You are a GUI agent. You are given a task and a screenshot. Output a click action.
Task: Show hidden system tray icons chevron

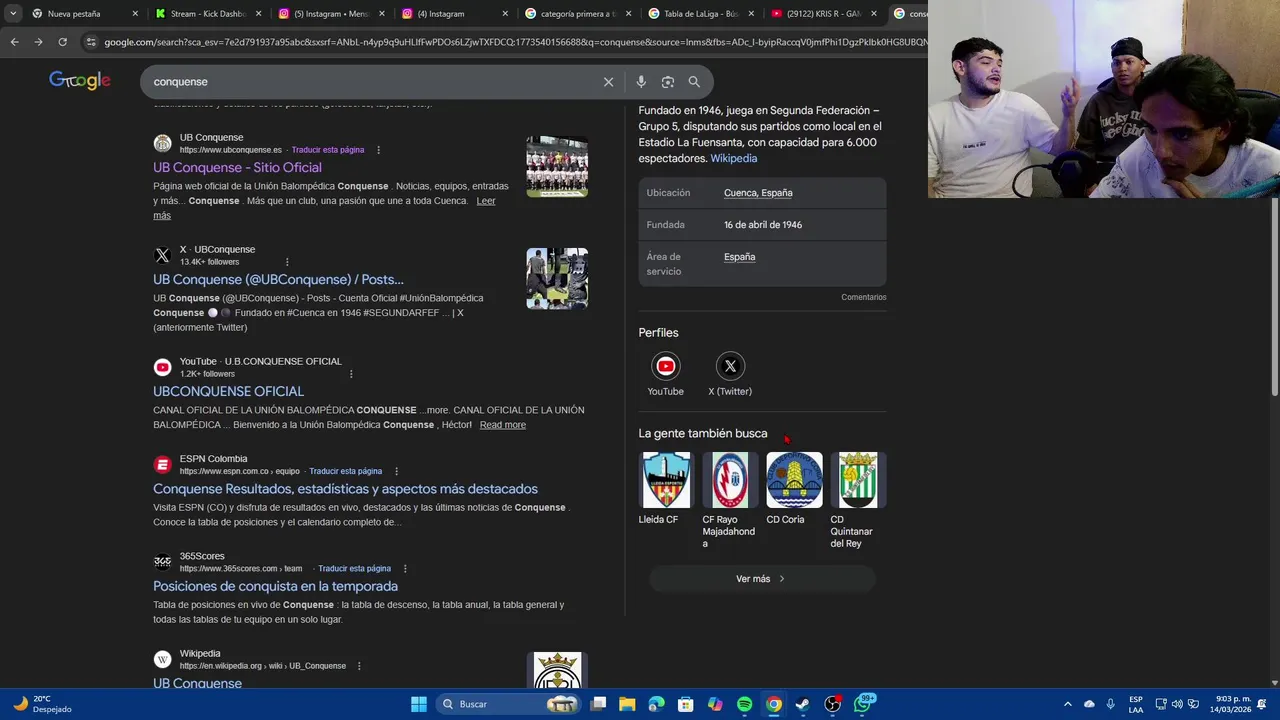point(1067,704)
